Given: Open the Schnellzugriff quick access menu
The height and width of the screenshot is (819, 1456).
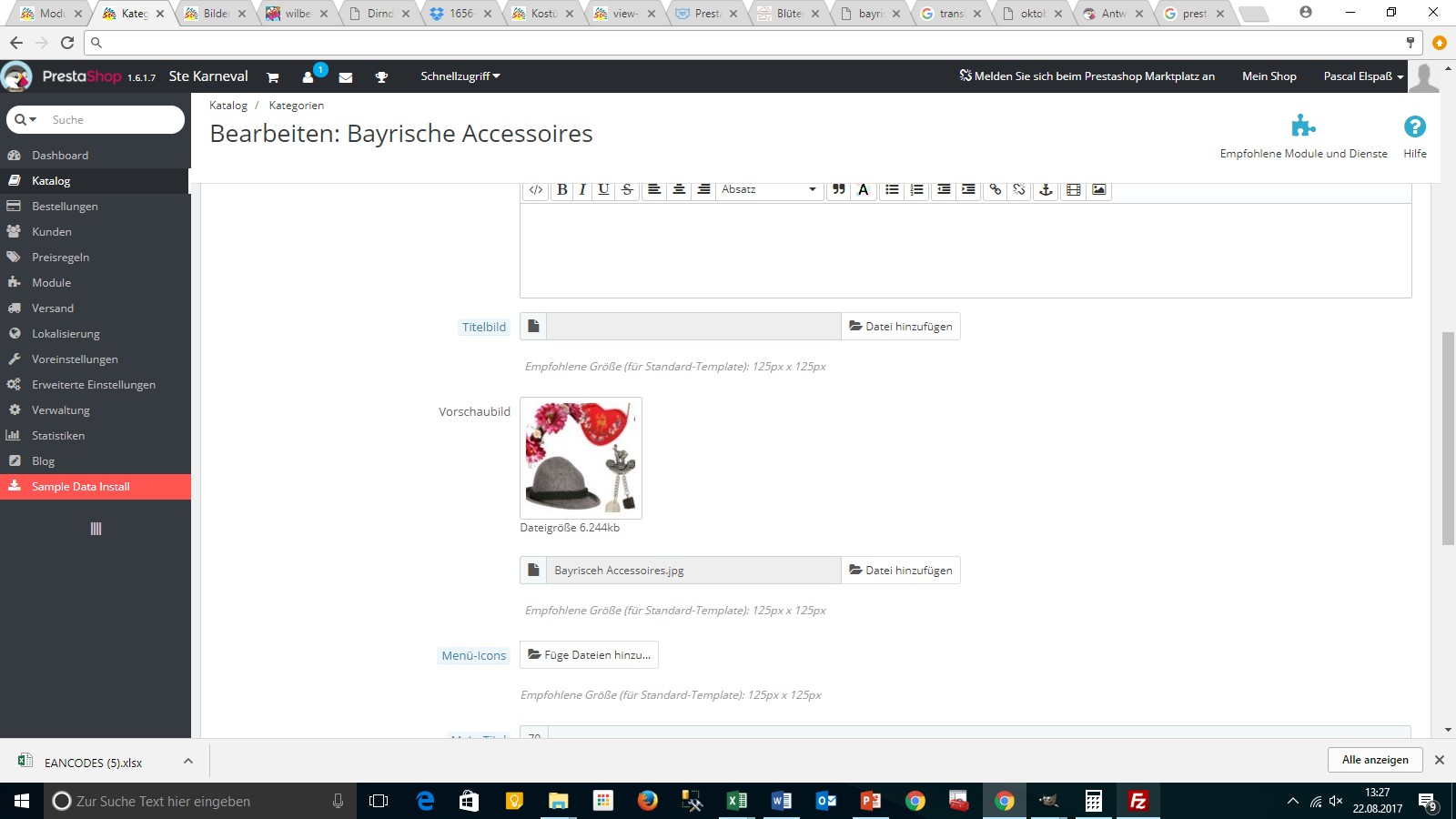Looking at the screenshot, I should [460, 76].
